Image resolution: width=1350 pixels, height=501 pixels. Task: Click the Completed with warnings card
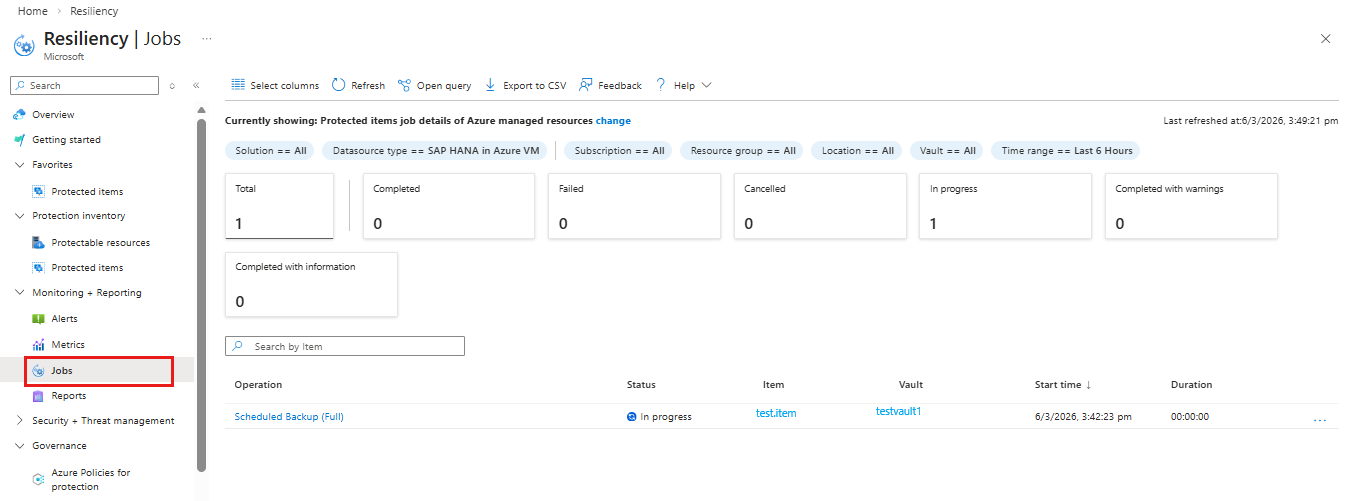1191,206
